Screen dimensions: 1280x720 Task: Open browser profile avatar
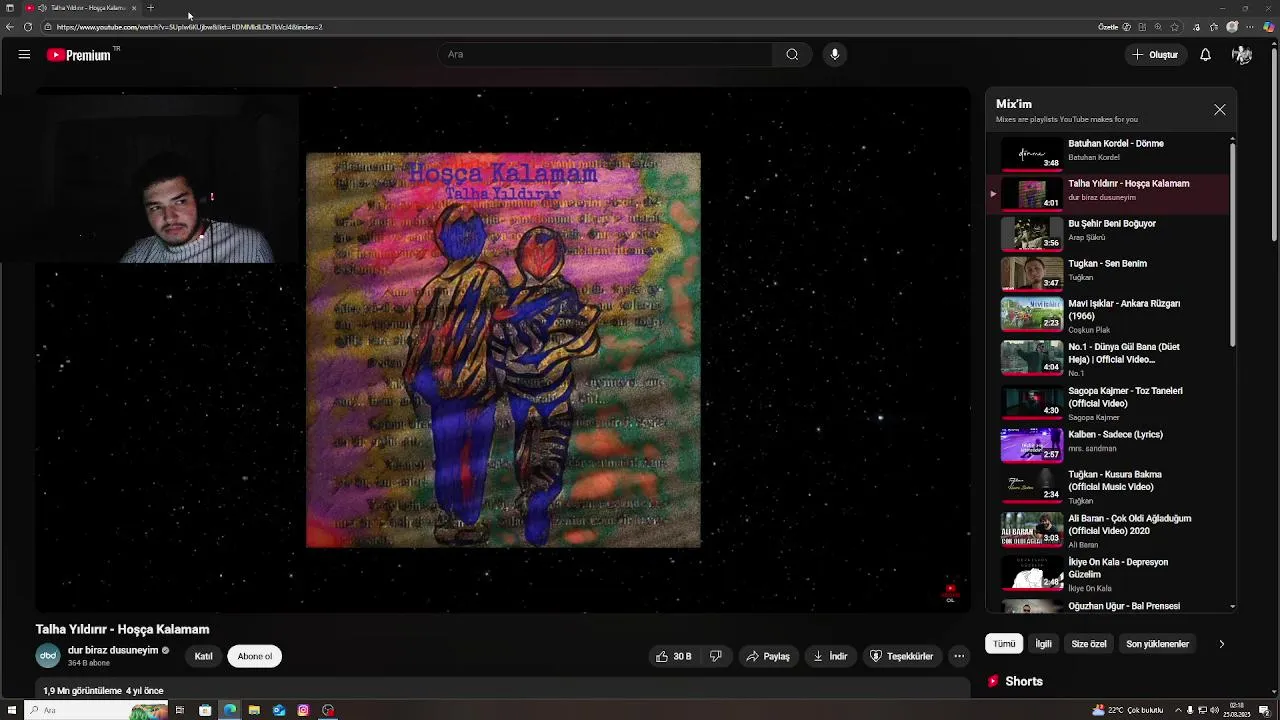click(x=1232, y=27)
